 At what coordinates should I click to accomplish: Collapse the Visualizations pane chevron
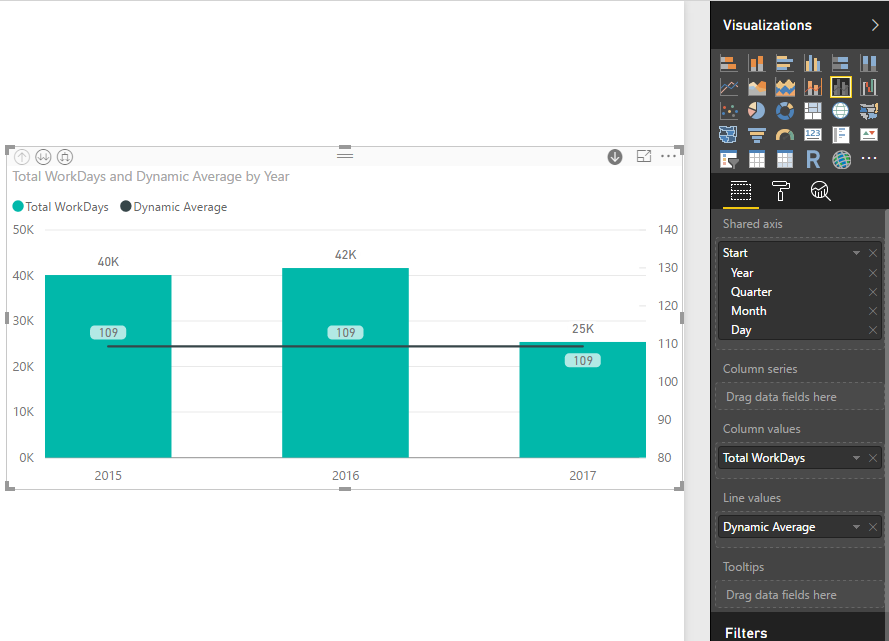tap(875, 25)
